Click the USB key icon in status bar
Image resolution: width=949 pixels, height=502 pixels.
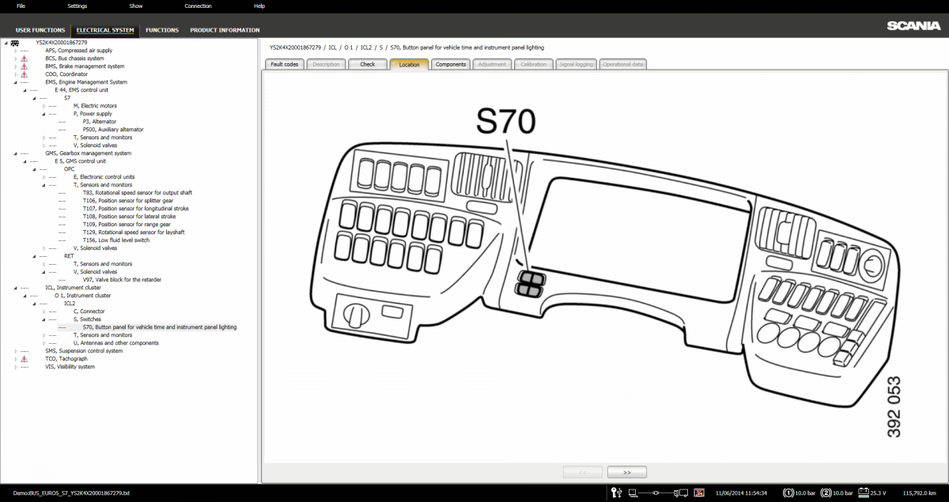616,493
